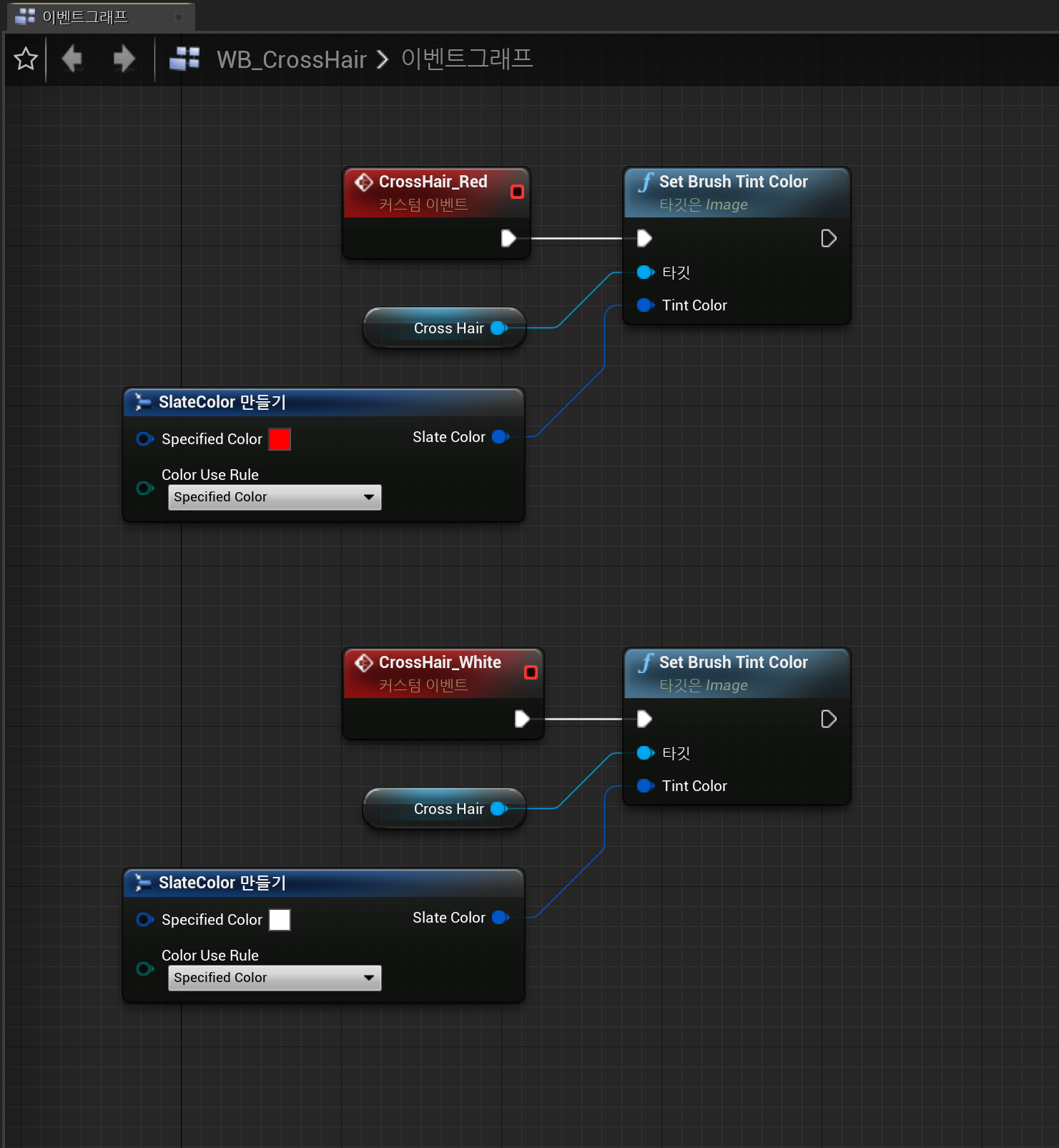The image size is (1059, 1148).
Task: Select the CrossHair_Red custom event node title
Action: click(x=433, y=182)
